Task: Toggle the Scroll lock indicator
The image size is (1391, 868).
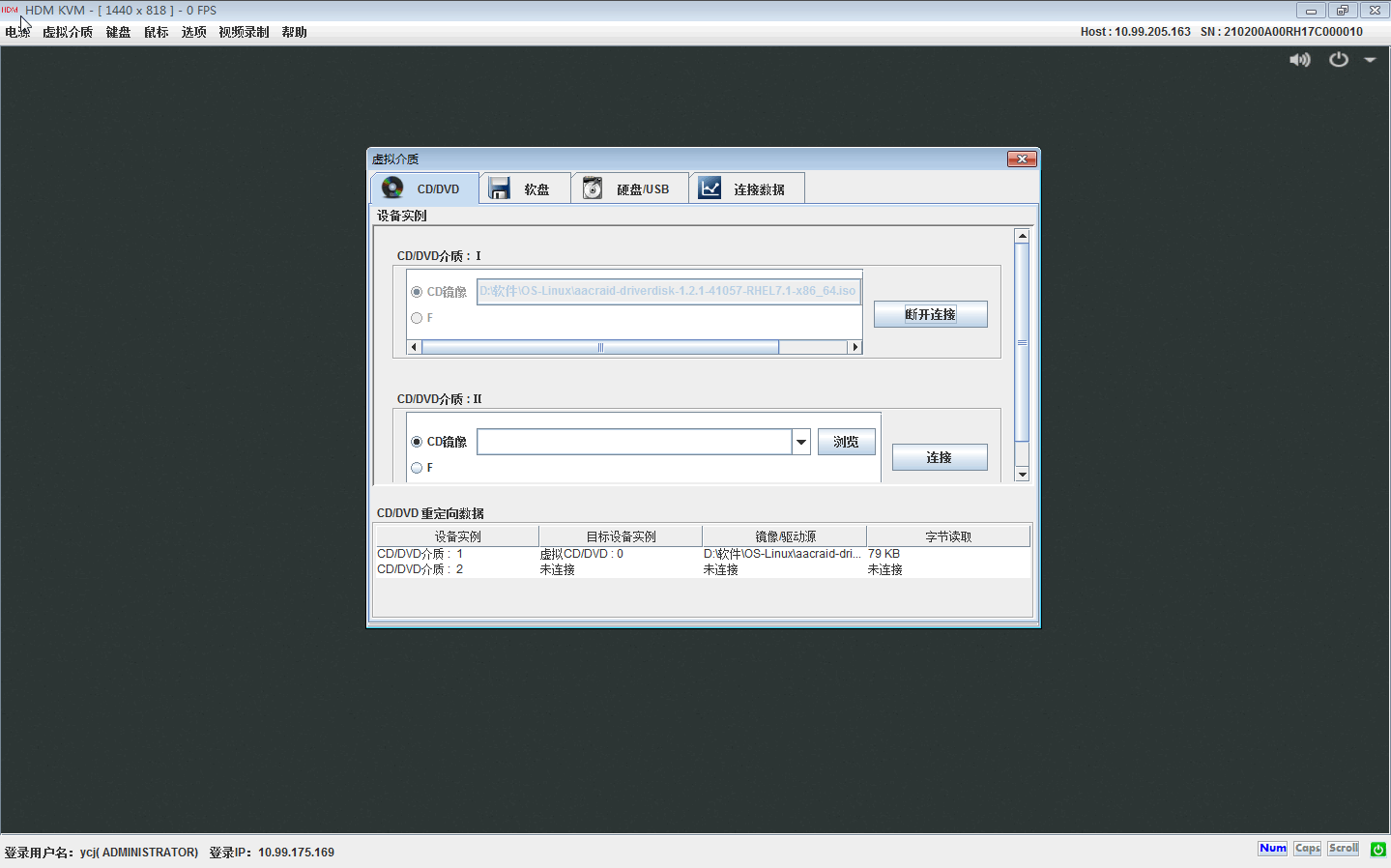Action: (1344, 849)
